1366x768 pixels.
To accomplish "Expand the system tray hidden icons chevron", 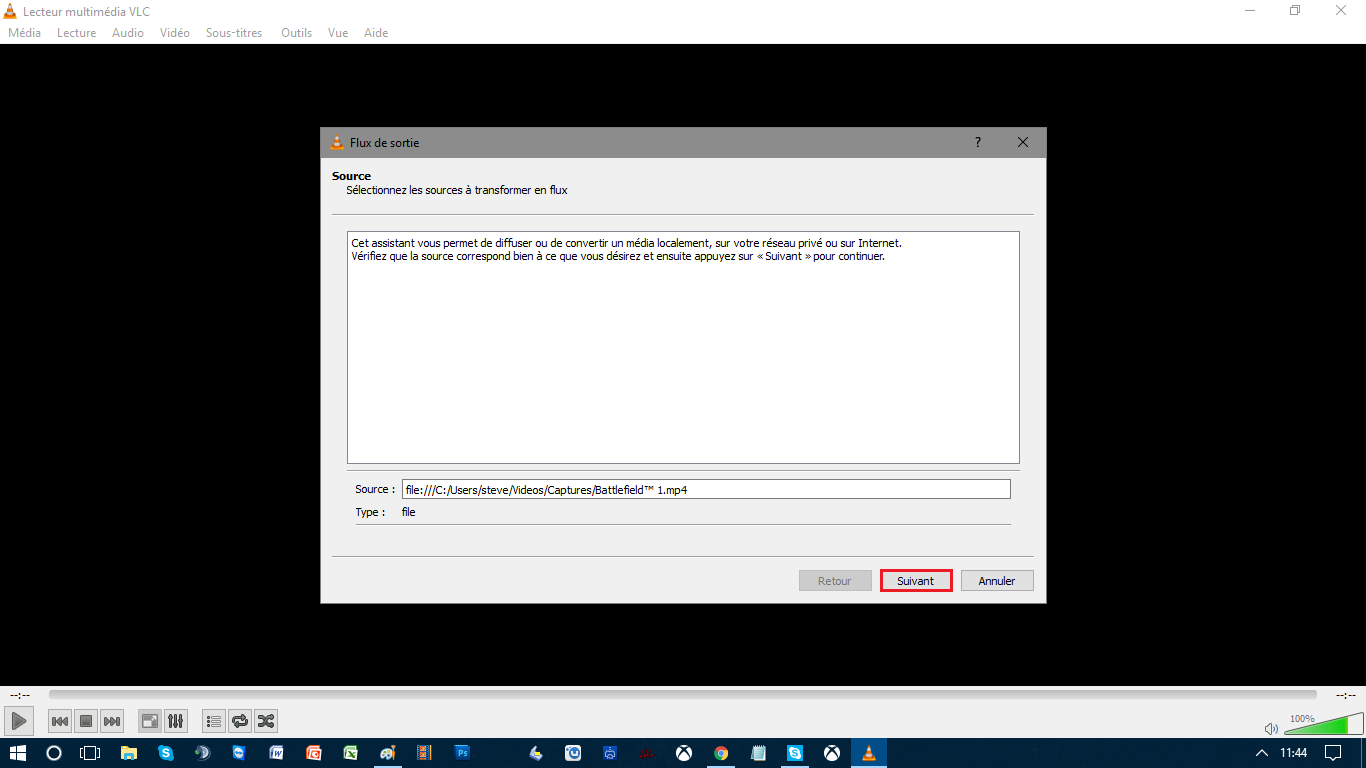I will pyautogui.click(x=1261, y=753).
